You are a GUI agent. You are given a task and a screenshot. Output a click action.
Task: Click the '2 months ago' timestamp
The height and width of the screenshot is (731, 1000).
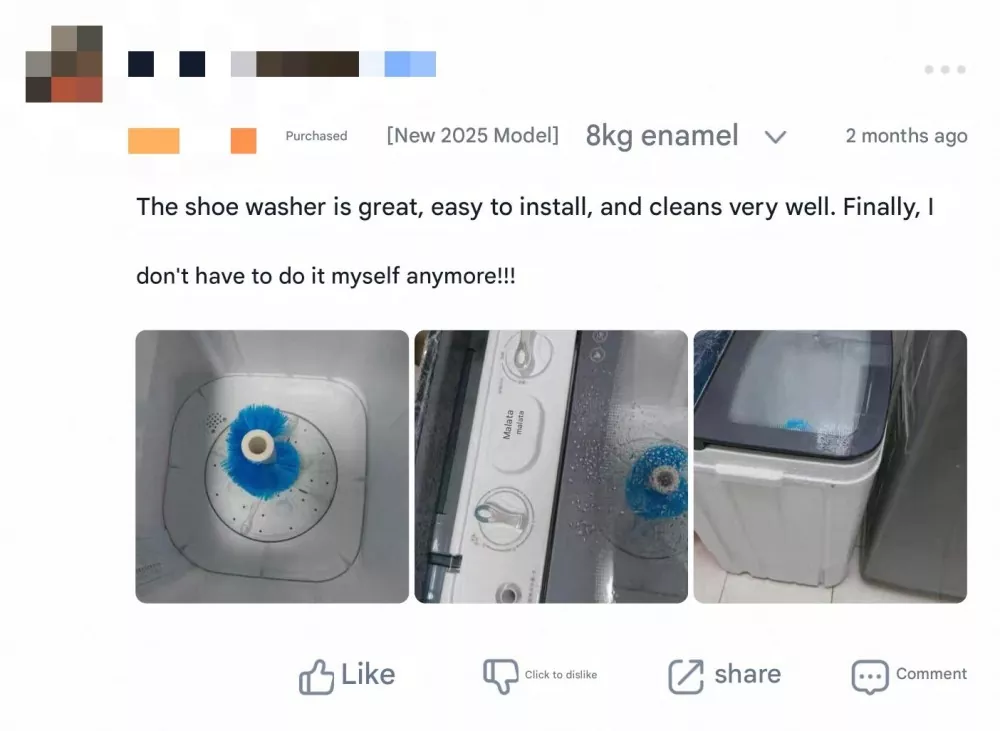pos(906,136)
